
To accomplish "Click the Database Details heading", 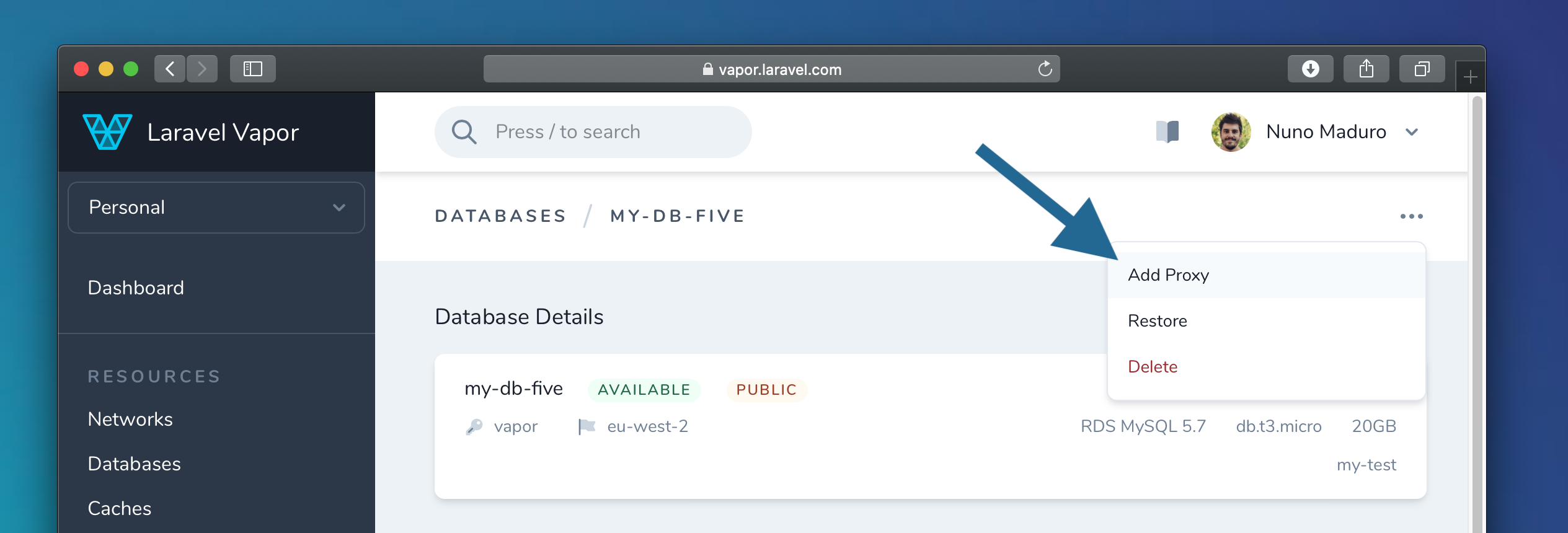I will point(519,317).
